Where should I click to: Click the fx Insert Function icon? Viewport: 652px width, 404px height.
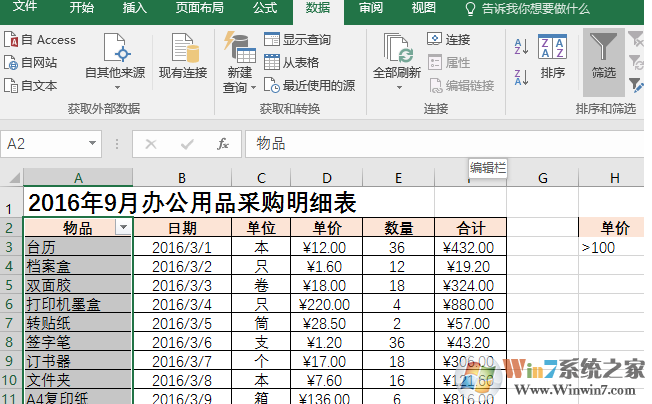tap(223, 144)
